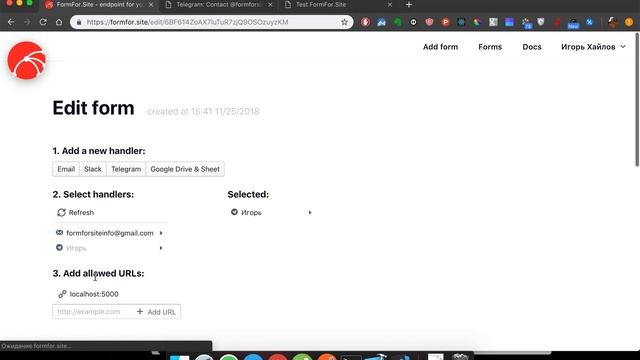The image size is (640, 360).
Task: Expand the selected Игорь handler arrow
Action: 310,212
